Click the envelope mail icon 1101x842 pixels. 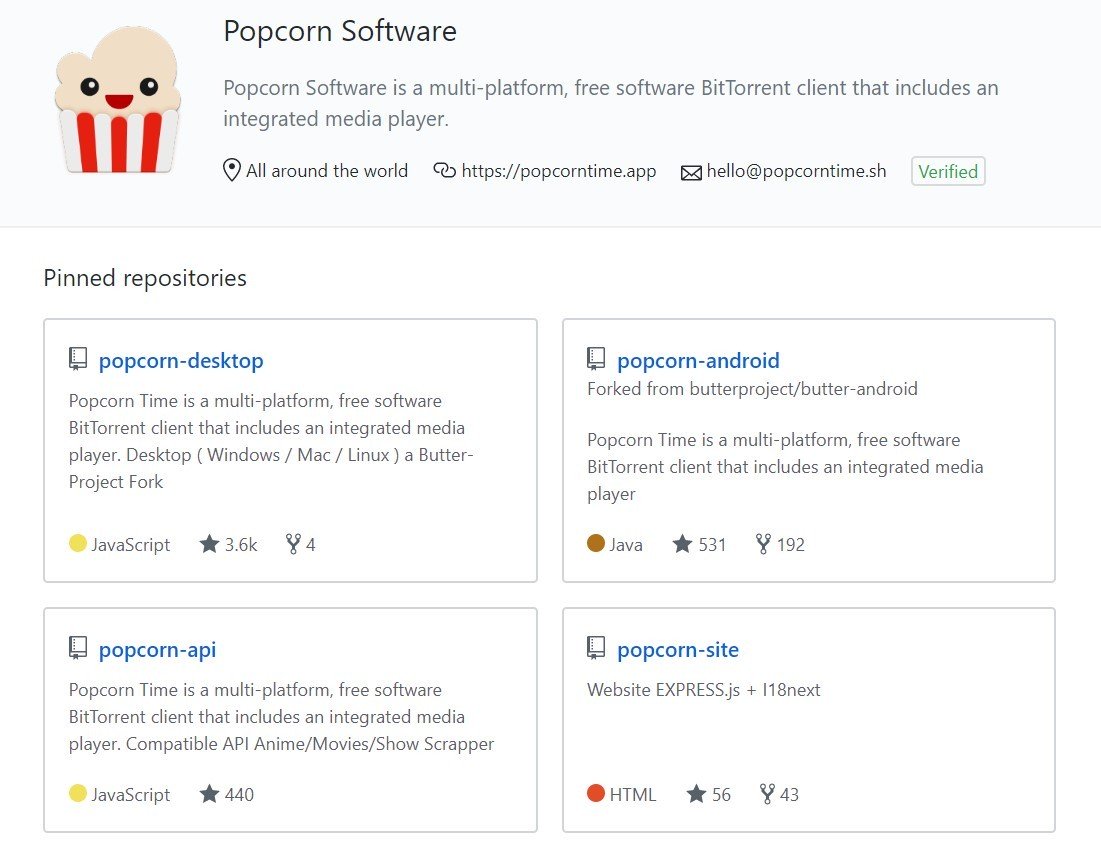pyautogui.click(x=691, y=173)
